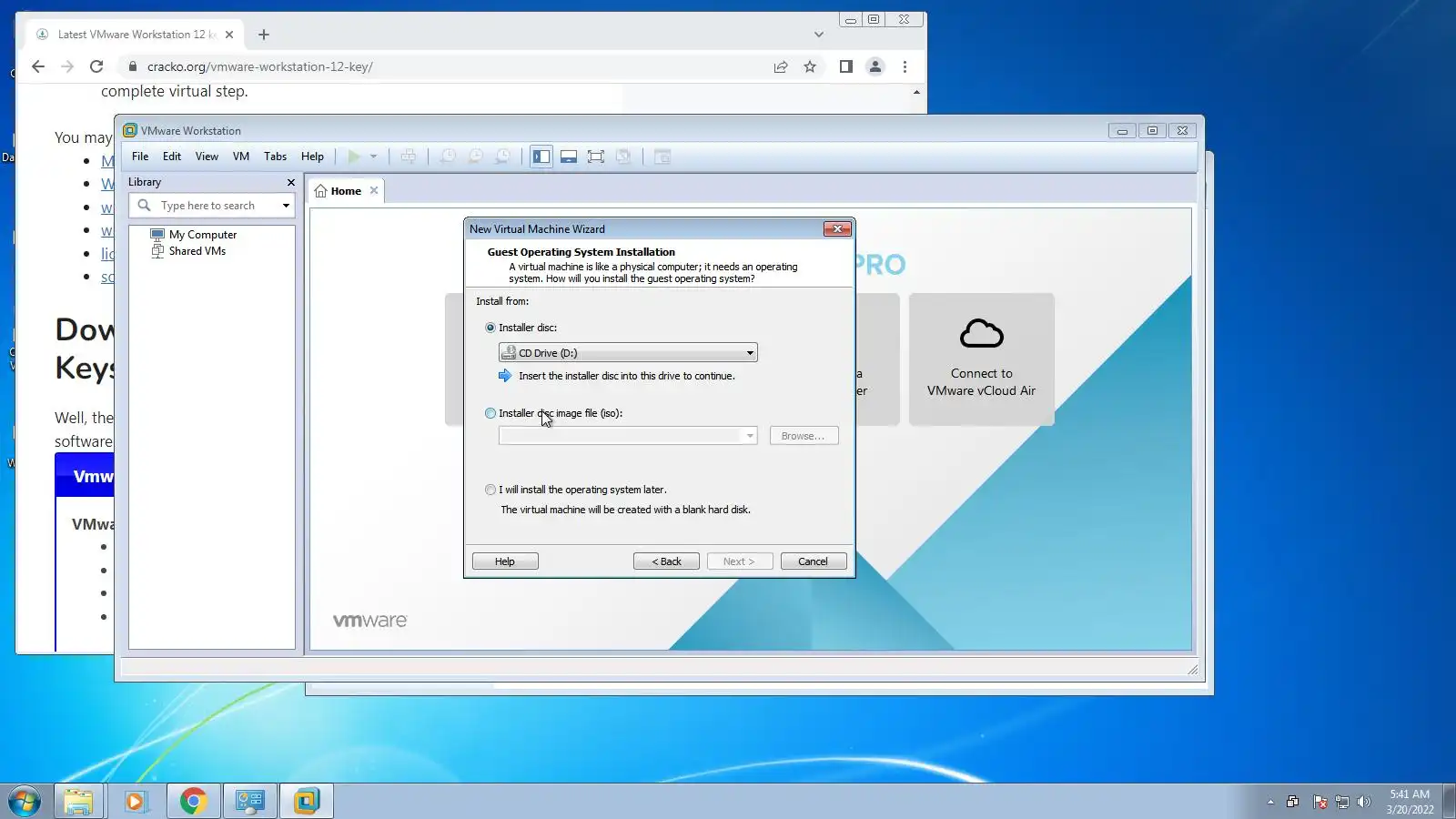Go back in Chrome browser
The width and height of the screenshot is (1456, 819).
coord(38,66)
